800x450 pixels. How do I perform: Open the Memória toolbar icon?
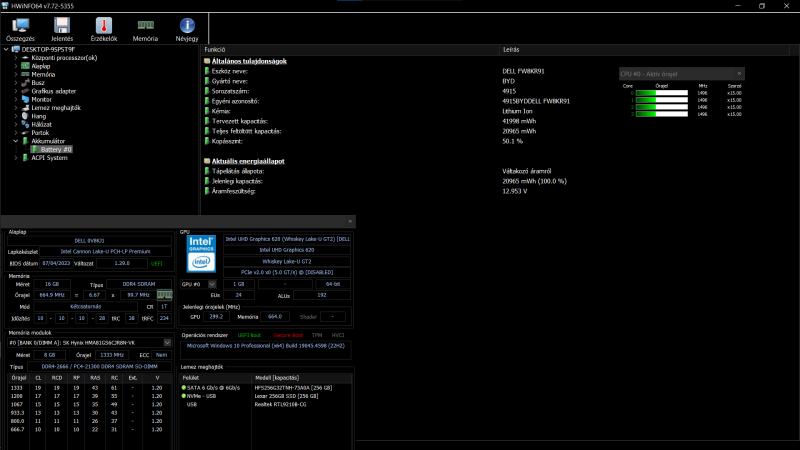pos(145,29)
